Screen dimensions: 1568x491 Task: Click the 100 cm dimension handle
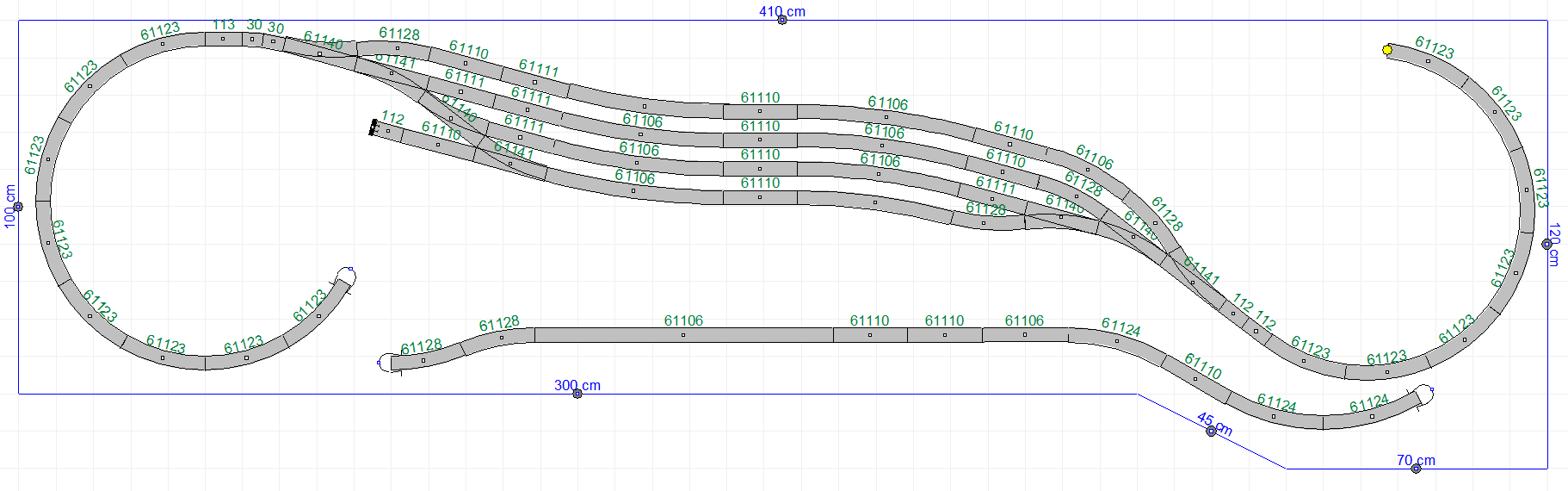(18, 207)
